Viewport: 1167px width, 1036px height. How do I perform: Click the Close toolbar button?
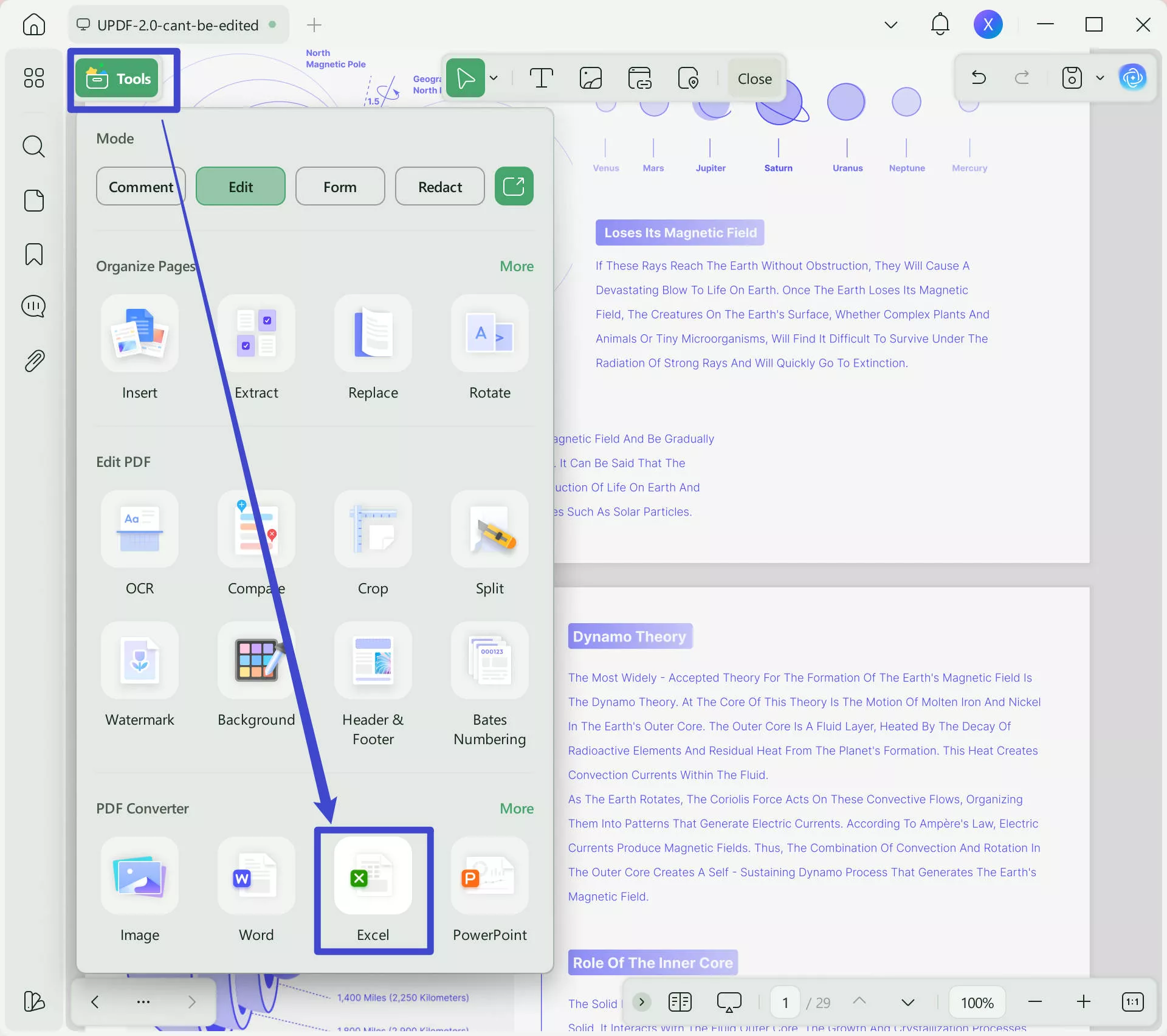point(755,78)
